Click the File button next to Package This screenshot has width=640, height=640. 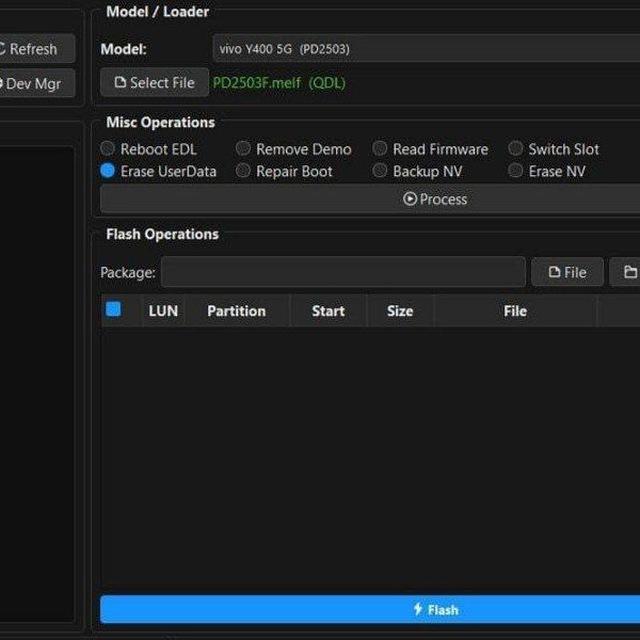[567, 272]
